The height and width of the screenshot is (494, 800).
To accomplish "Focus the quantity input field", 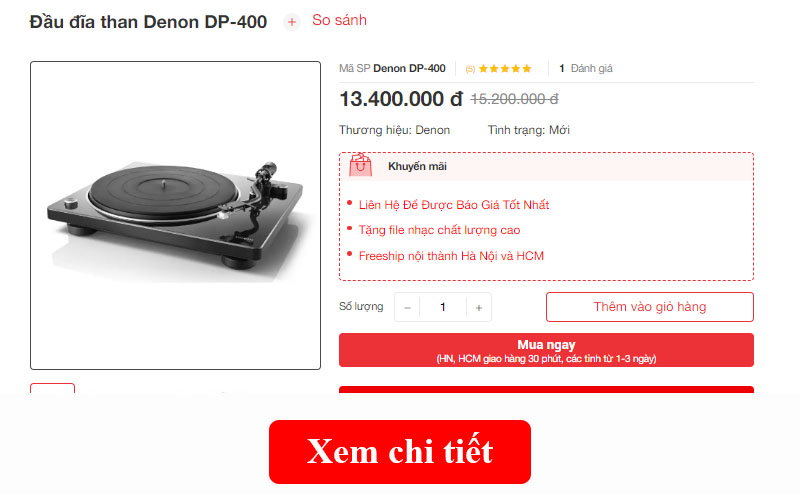I will [x=443, y=307].
